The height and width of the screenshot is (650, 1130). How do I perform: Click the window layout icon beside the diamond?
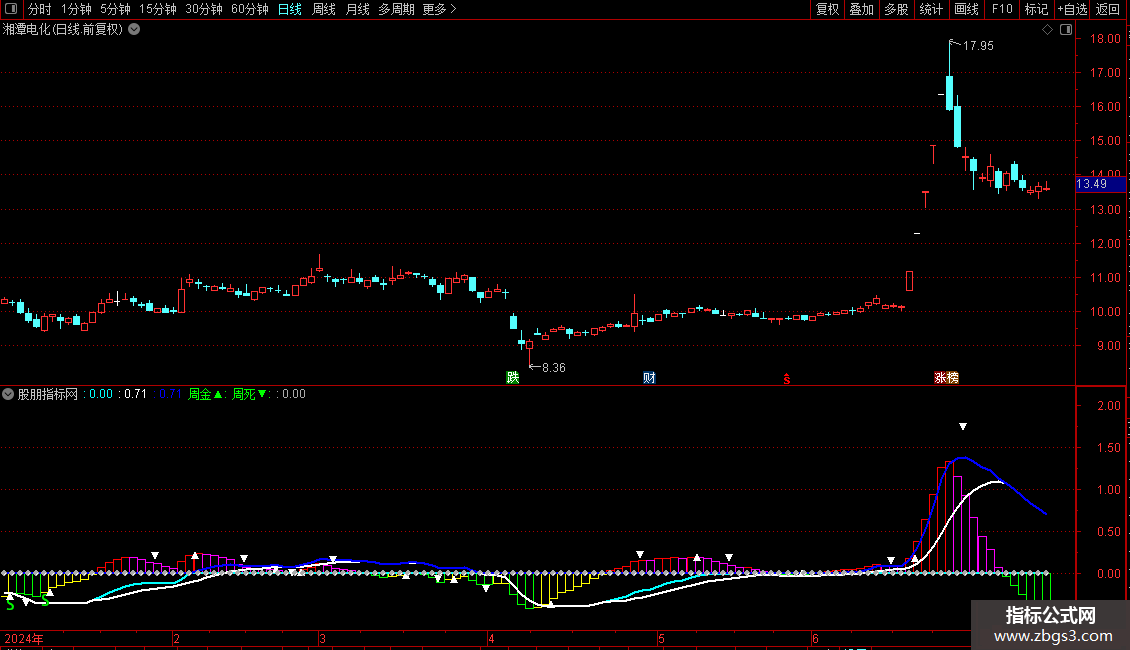pyautogui.click(x=1066, y=30)
